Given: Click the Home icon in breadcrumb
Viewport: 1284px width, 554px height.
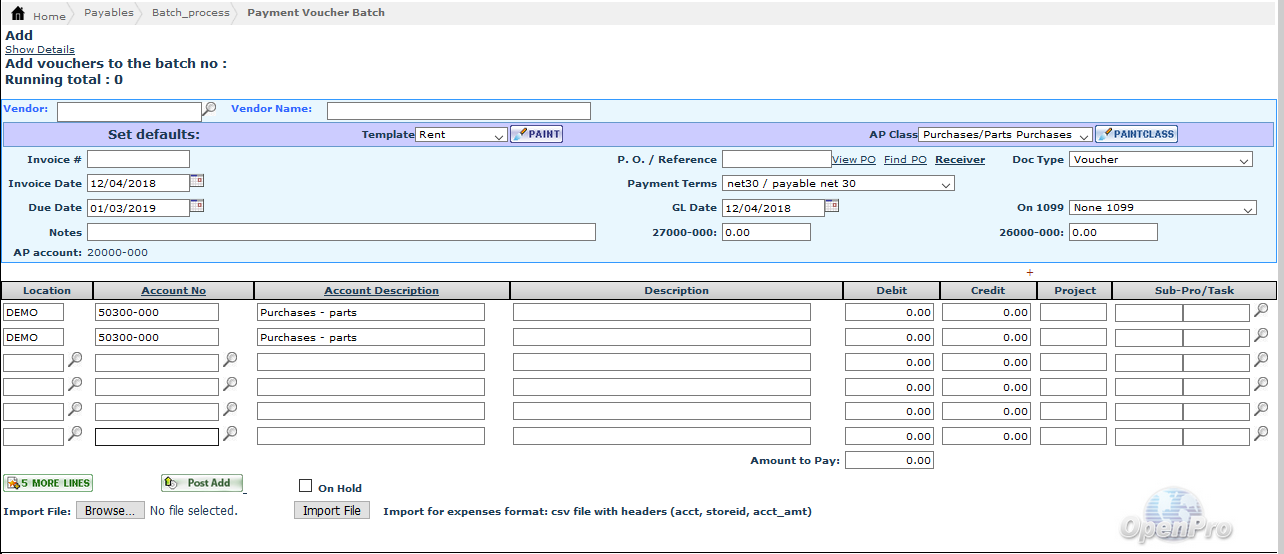Looking at the screenshot, I should [x=18, y=14].
